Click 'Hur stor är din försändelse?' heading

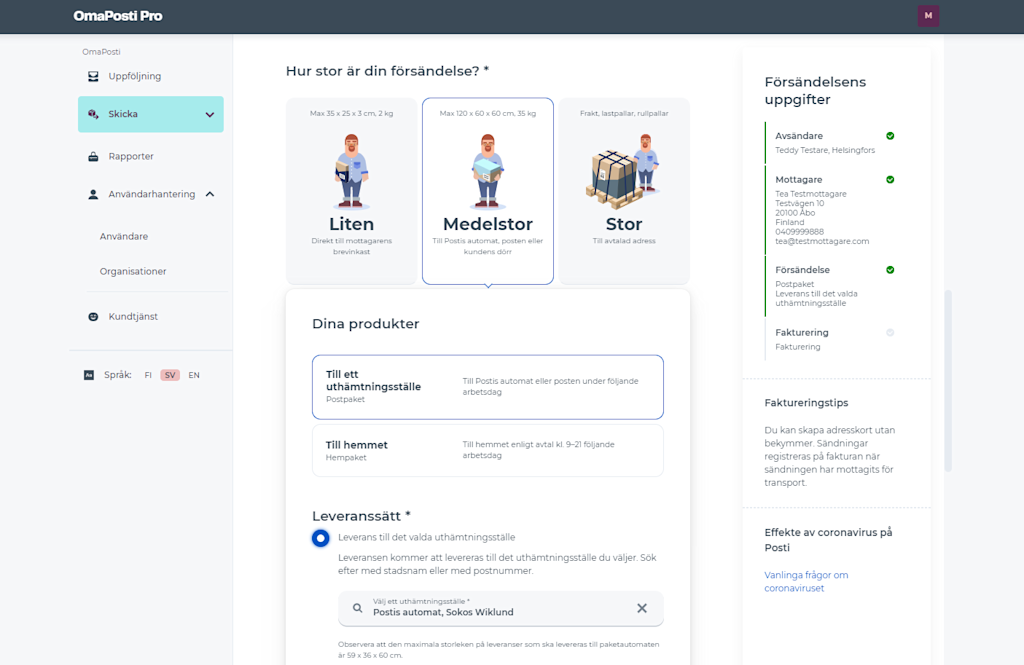pyautogui.click(x=387, y=71)
